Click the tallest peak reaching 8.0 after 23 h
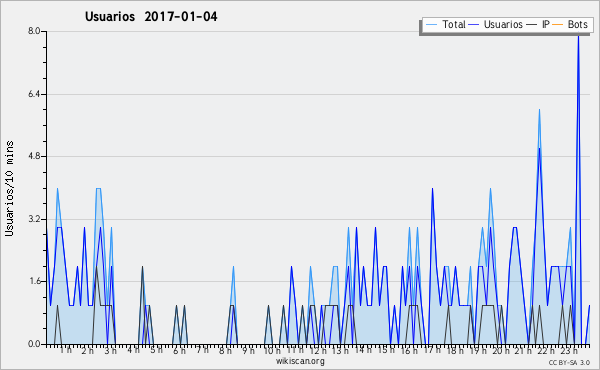 tap(578, 36)
